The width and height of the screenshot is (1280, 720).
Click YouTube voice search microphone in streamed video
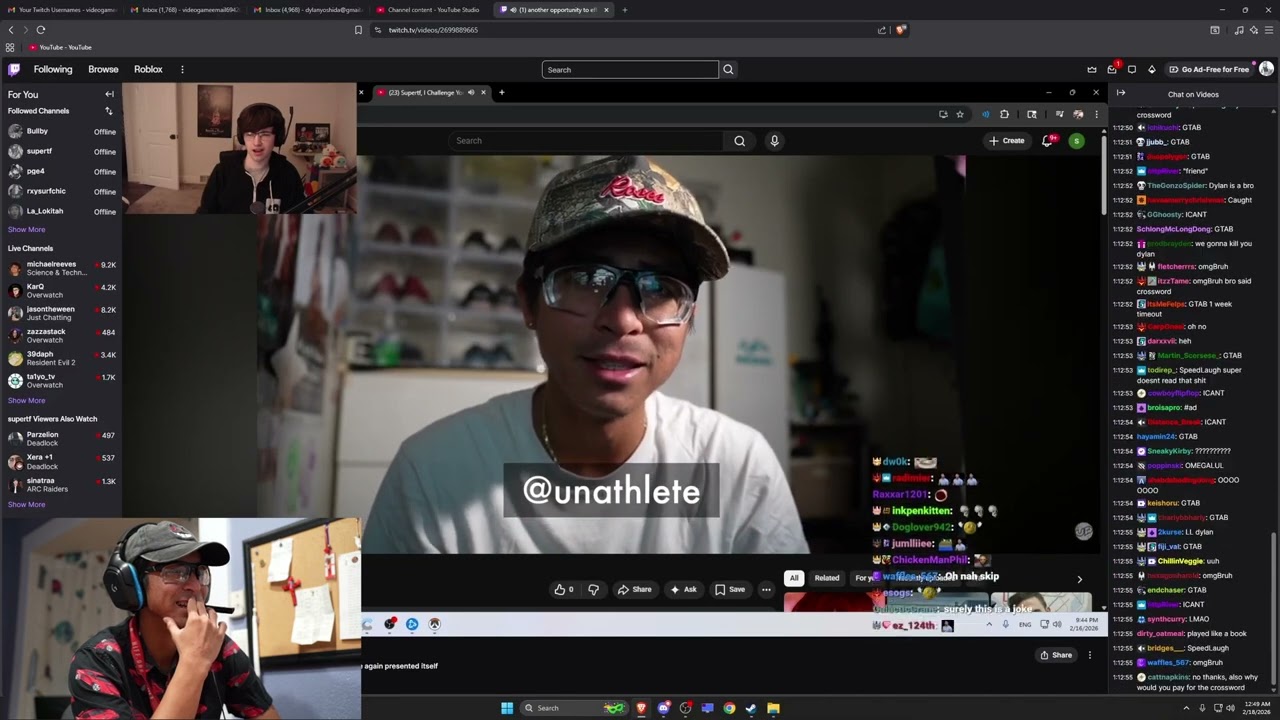(774, 141)
